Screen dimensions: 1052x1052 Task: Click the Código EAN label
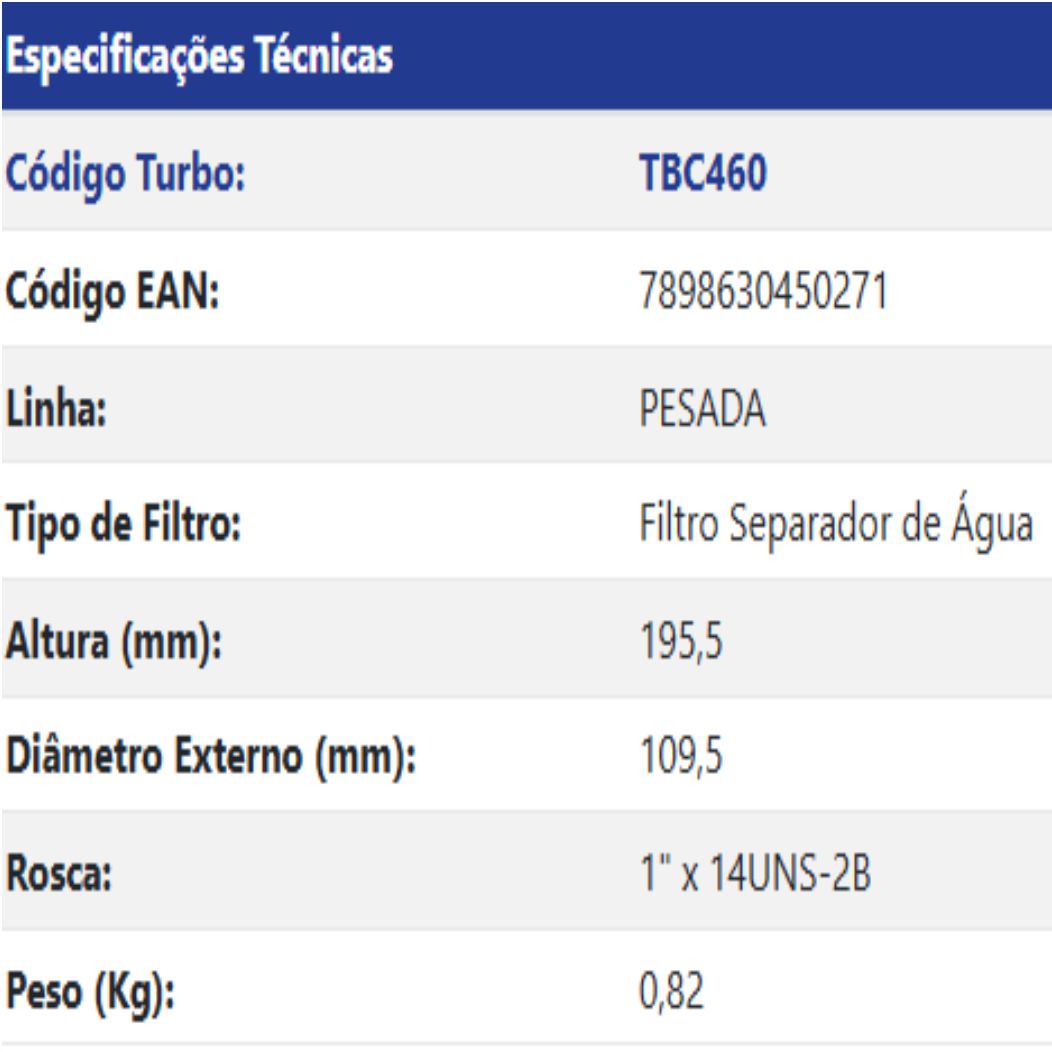[112, 292]
